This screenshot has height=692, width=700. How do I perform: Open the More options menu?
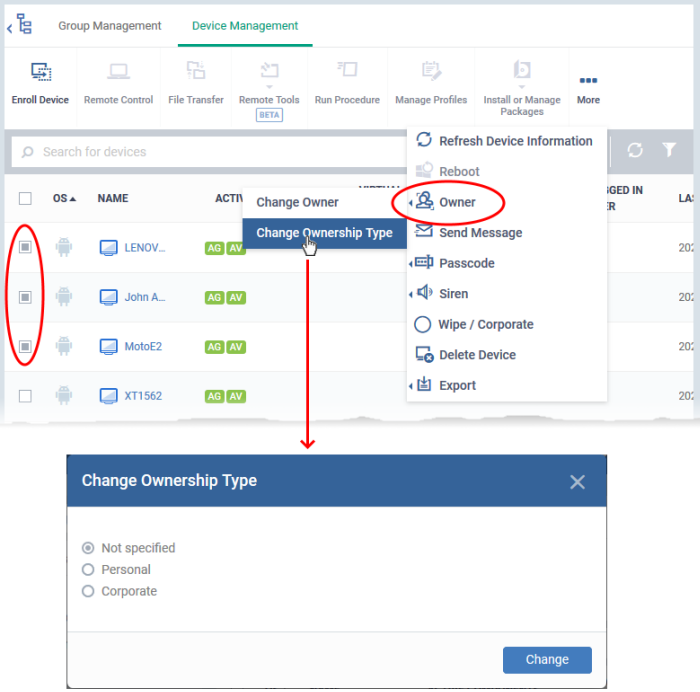click(588, 88)
